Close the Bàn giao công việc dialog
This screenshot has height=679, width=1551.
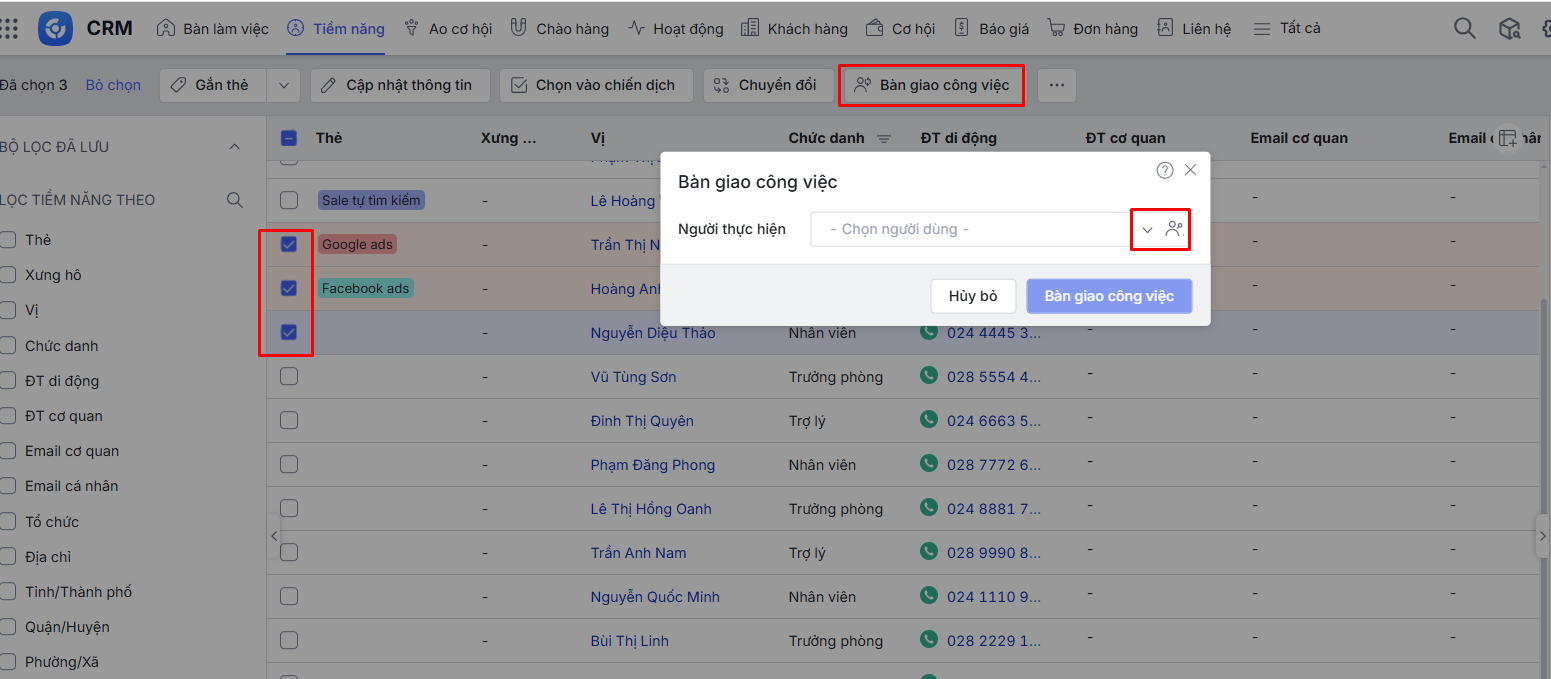click(1190, 170)
